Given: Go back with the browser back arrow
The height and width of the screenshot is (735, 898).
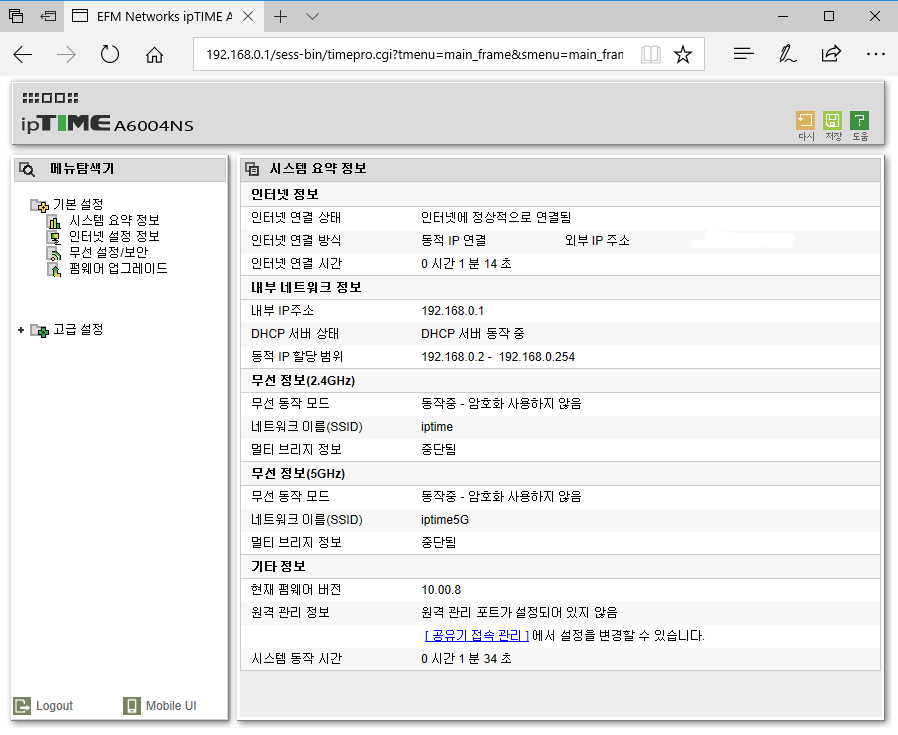Looking at the screenshot, I should [x=22, y=55].
